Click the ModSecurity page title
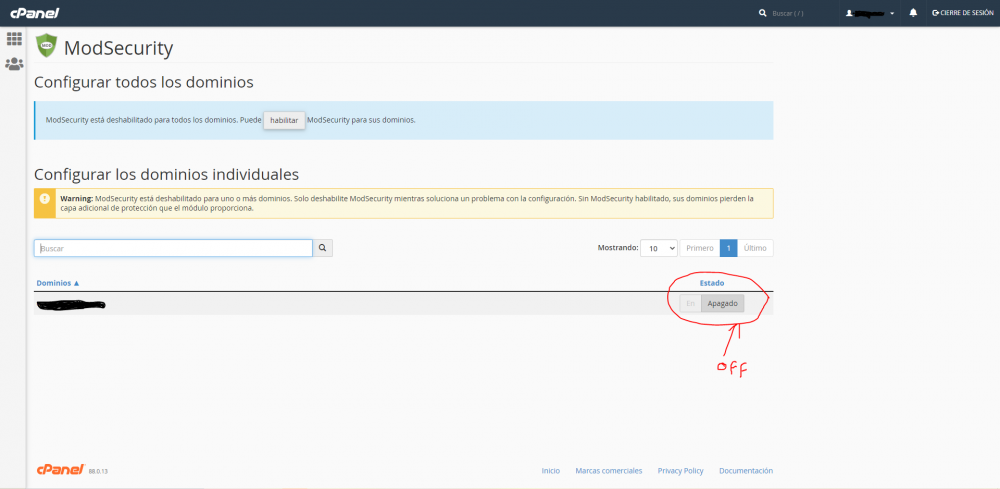This screenshot has height=489, width=1000. [119, 48]
